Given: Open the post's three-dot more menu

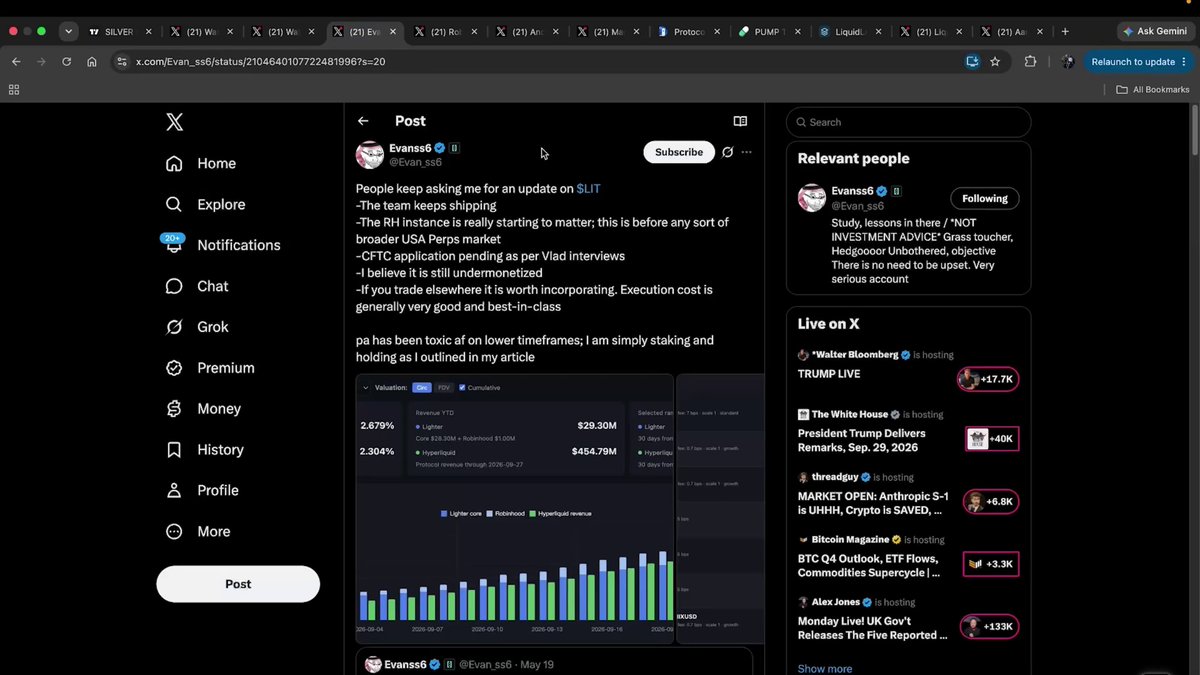Looking at the screenshot, I should 747,152.
